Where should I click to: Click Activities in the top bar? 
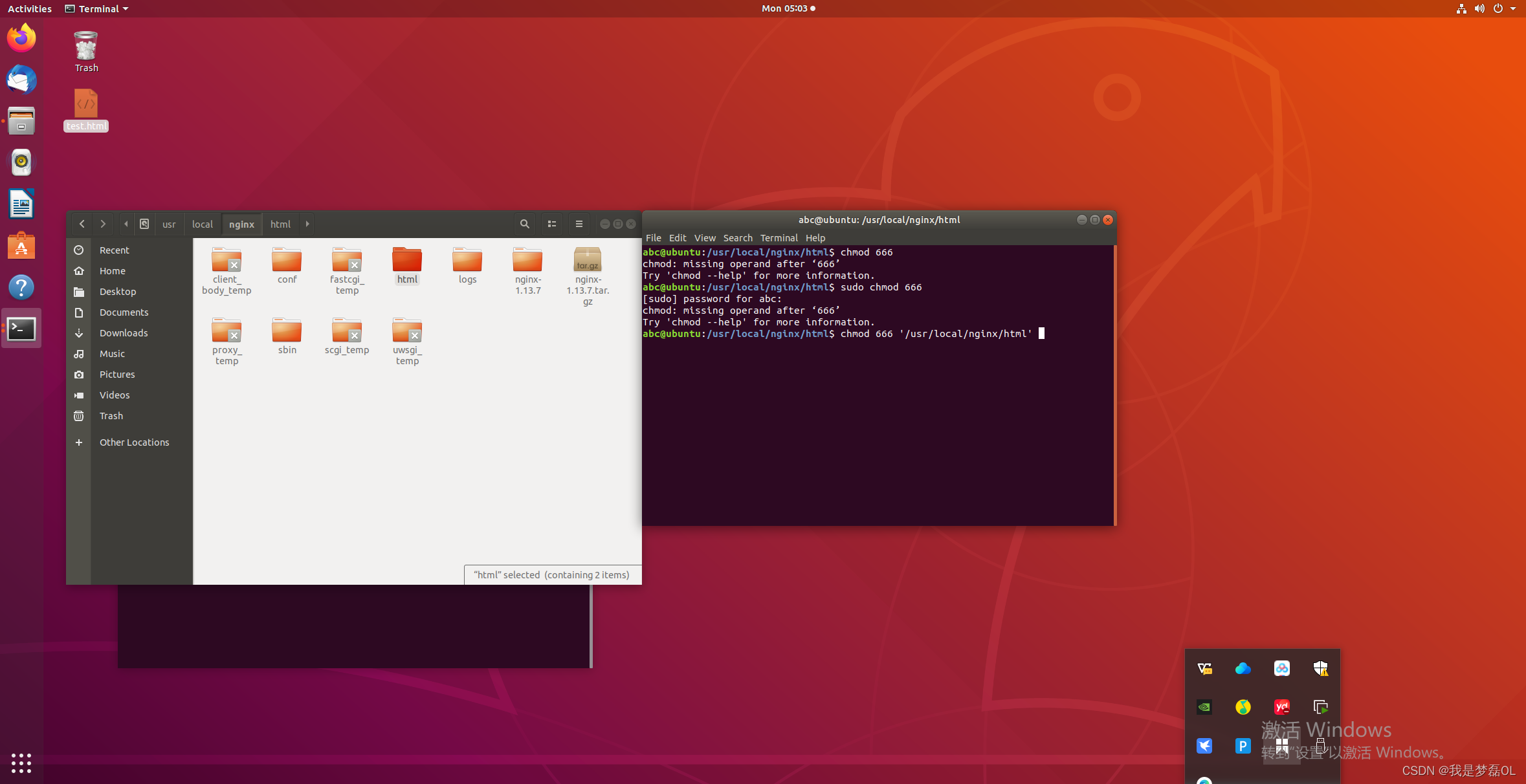(30, 8)
